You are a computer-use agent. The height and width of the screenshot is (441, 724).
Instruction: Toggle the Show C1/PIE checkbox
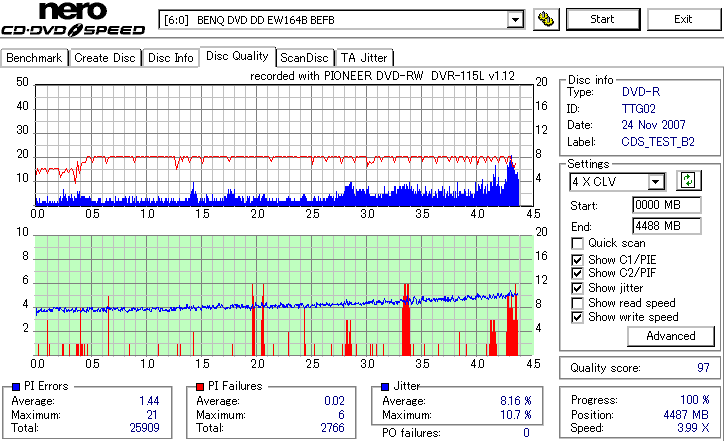[577, 260]
